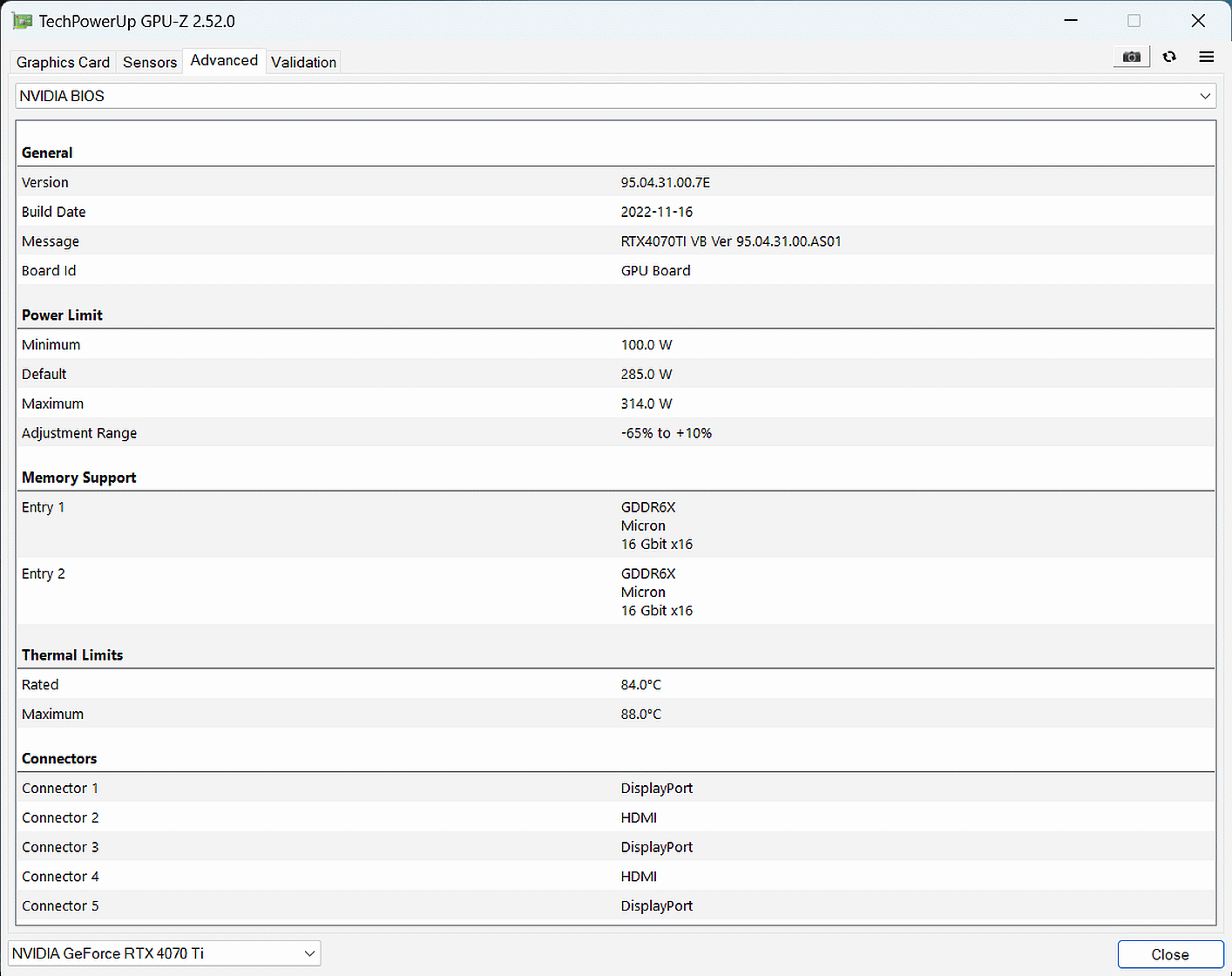Screen dimensions: 1232x976
Task: Click the BIOS version value 95.04.31.00.7E
Action: (666, 182)
